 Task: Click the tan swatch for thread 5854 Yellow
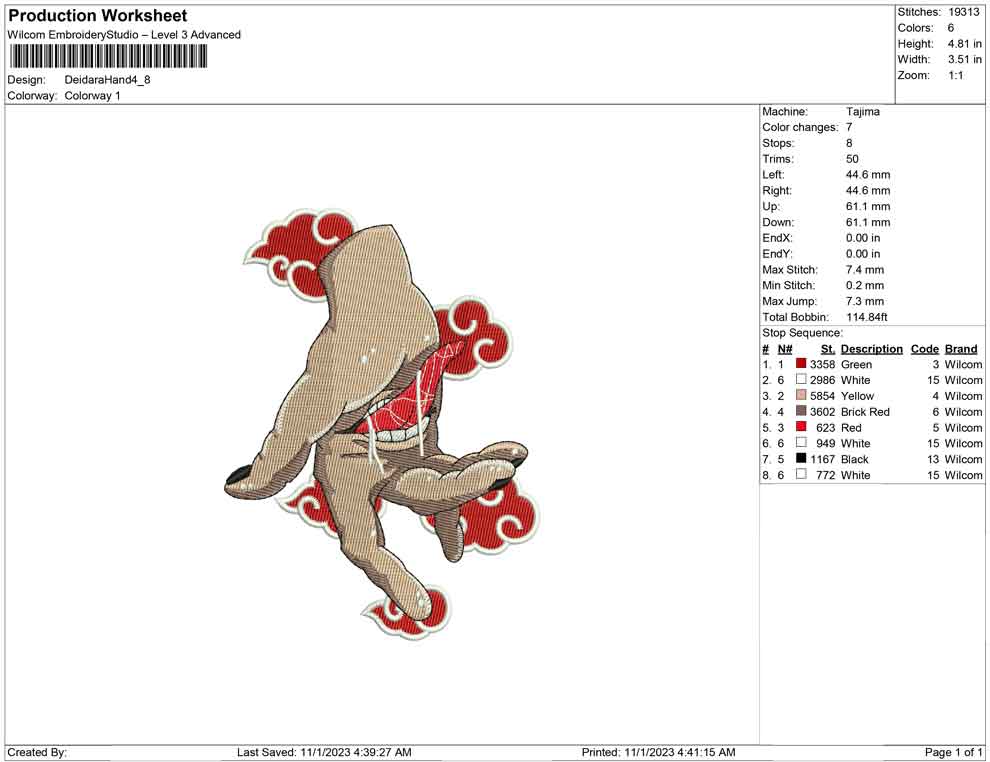pos(801,395)
